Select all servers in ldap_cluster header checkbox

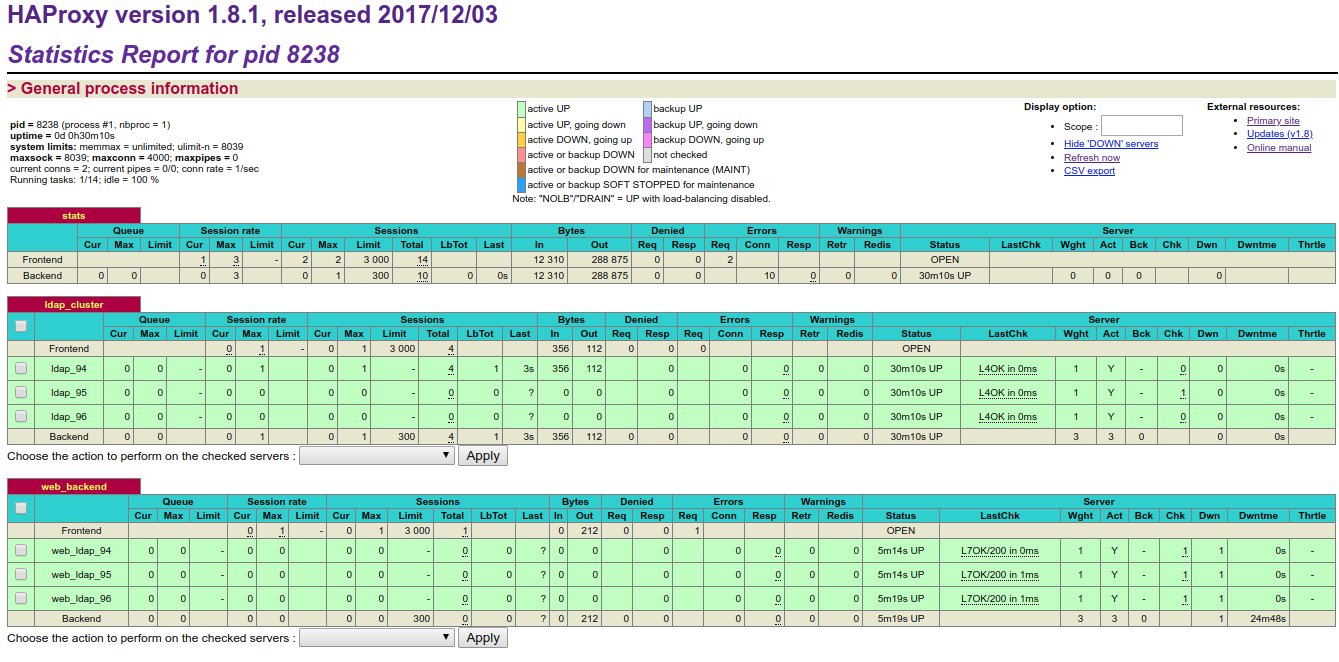click(x=21, y=326)
